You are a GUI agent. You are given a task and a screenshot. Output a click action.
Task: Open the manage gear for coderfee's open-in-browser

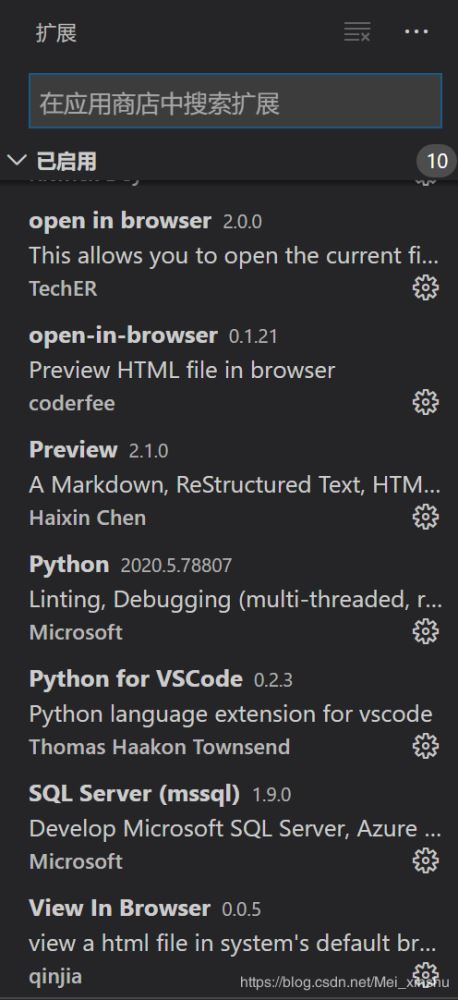[x=425, y=402]
